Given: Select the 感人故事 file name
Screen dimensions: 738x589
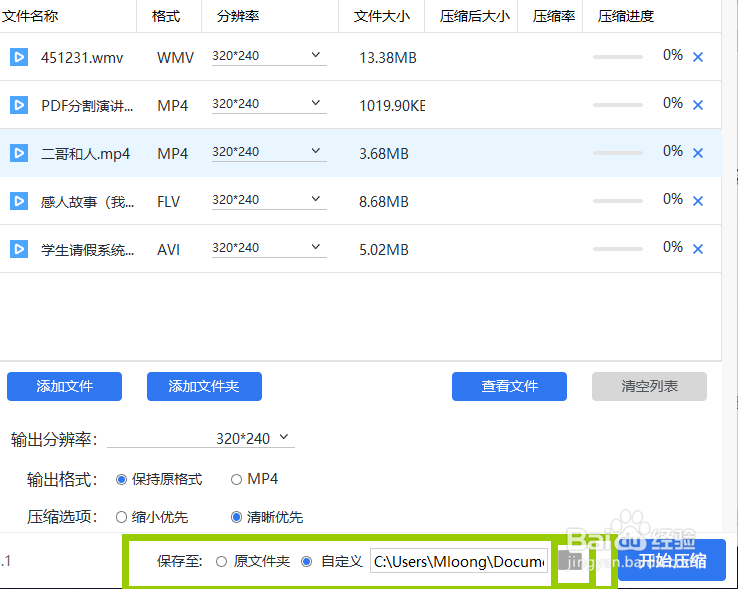Looking at the screenshot, I should [x=88, y=202].
